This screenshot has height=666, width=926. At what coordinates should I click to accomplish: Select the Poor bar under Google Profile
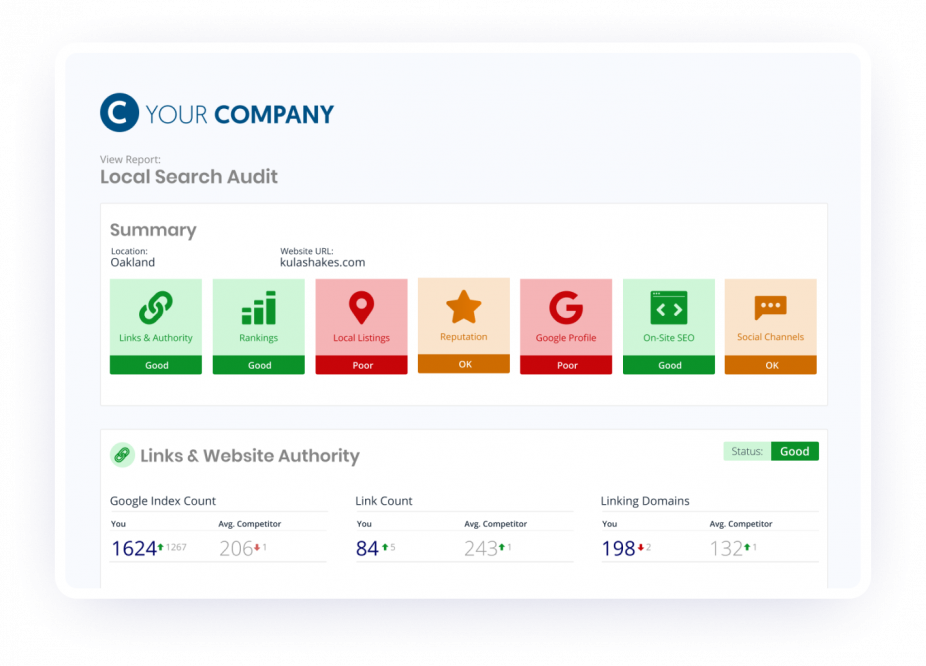[566, 365]
